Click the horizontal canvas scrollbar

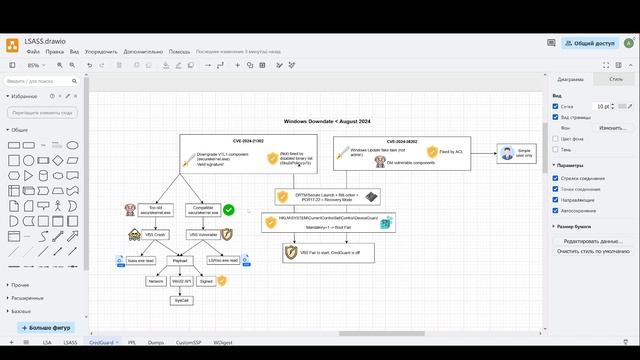pos(382,333)
